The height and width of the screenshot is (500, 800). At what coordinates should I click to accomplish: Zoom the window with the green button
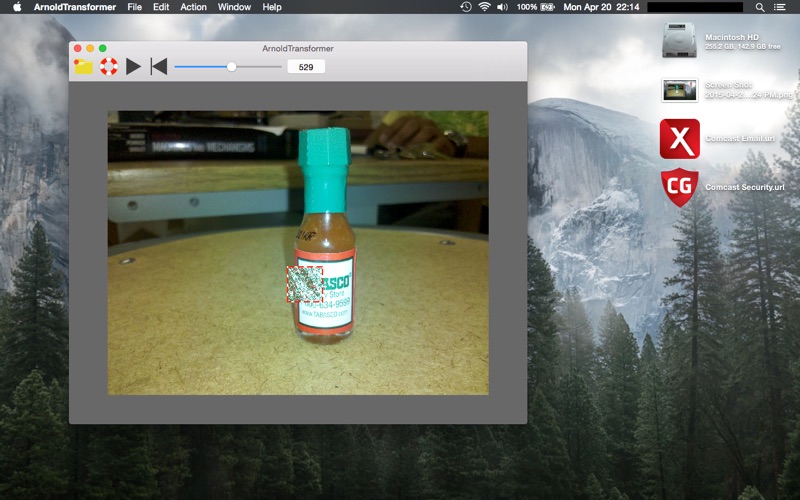click(x=103, y=48)
